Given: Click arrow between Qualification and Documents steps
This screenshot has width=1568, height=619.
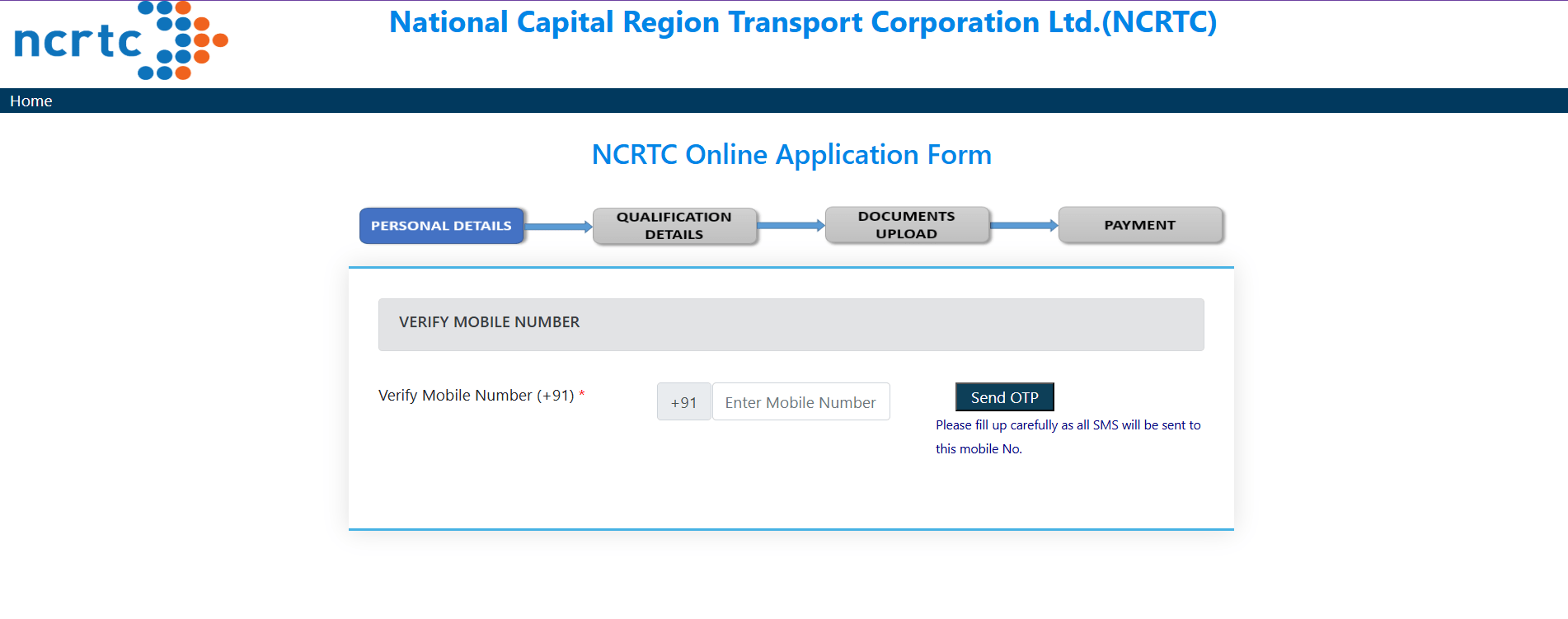Looking at the screenshot, I should pyautogui.click(x=791, y=226).
